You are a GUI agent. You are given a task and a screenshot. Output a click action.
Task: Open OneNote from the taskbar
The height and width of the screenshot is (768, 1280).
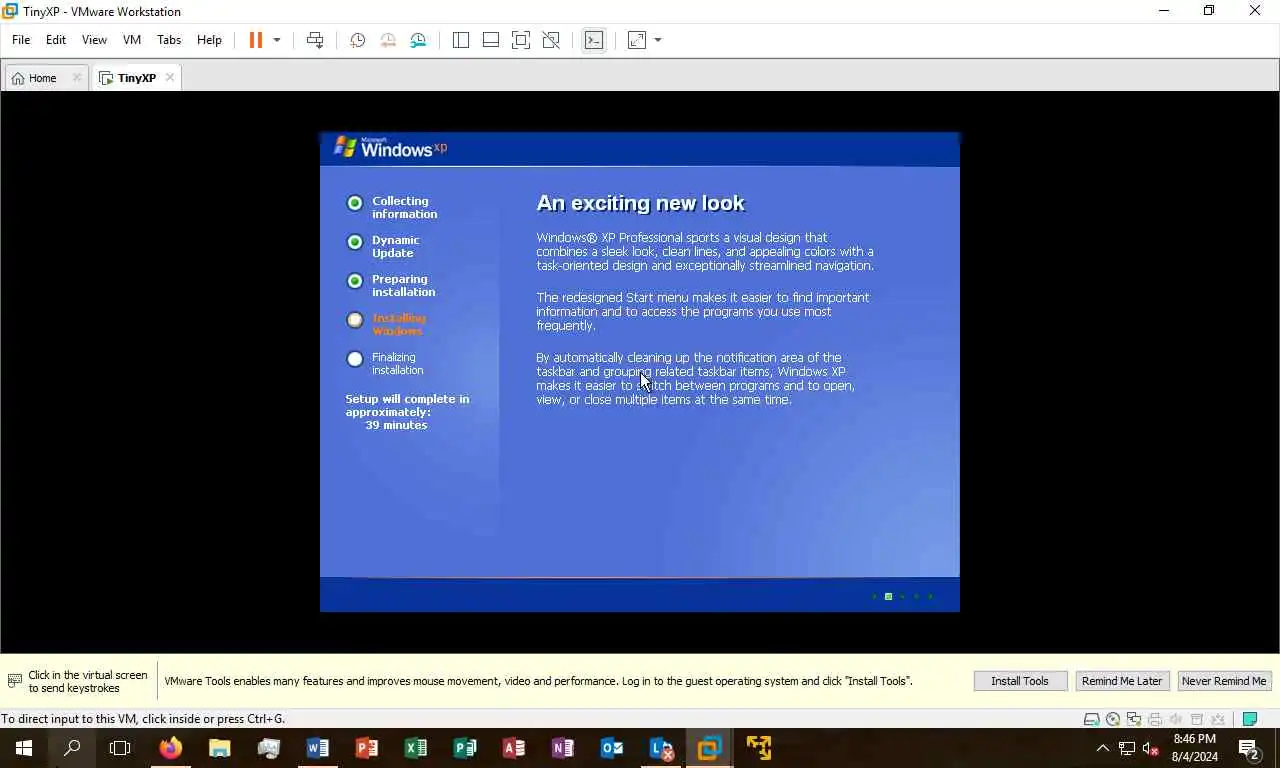coord(563,748)
